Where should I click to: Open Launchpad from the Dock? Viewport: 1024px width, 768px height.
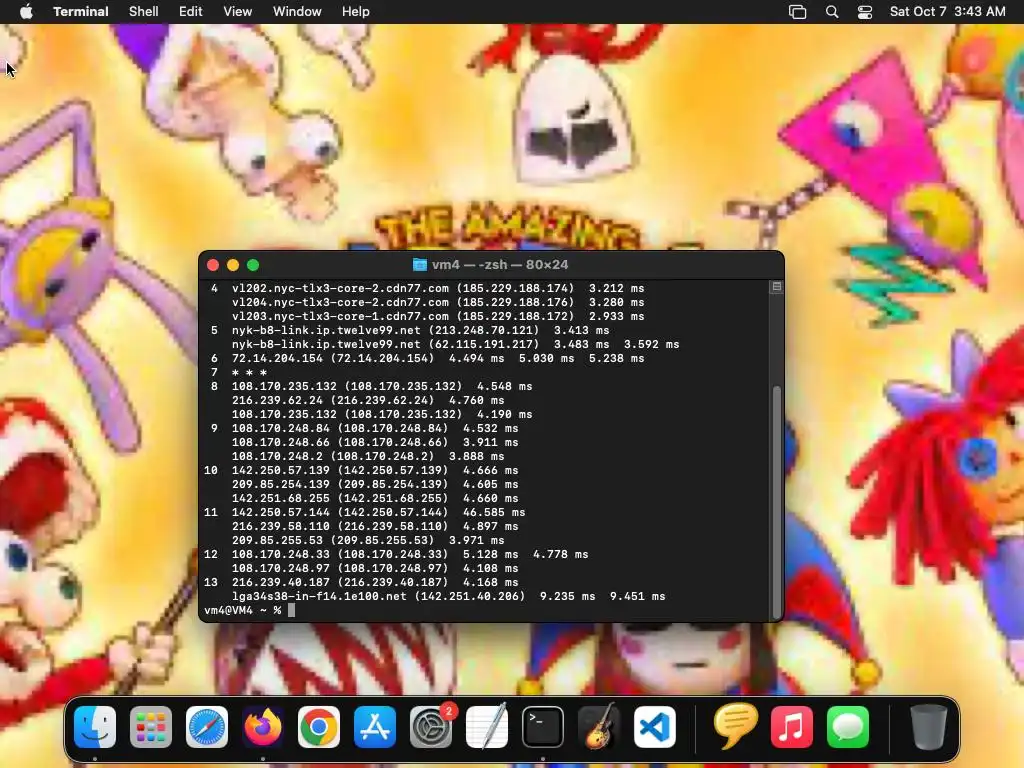(x=151, y=727)
